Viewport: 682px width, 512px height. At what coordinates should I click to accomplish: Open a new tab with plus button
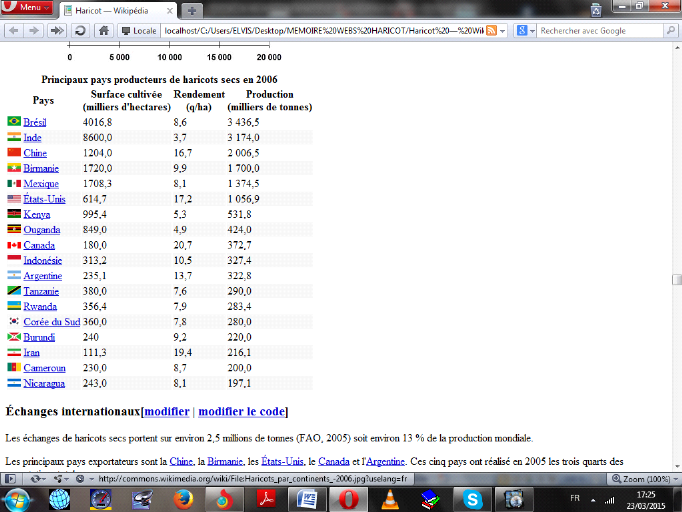(x=192, y=11)
